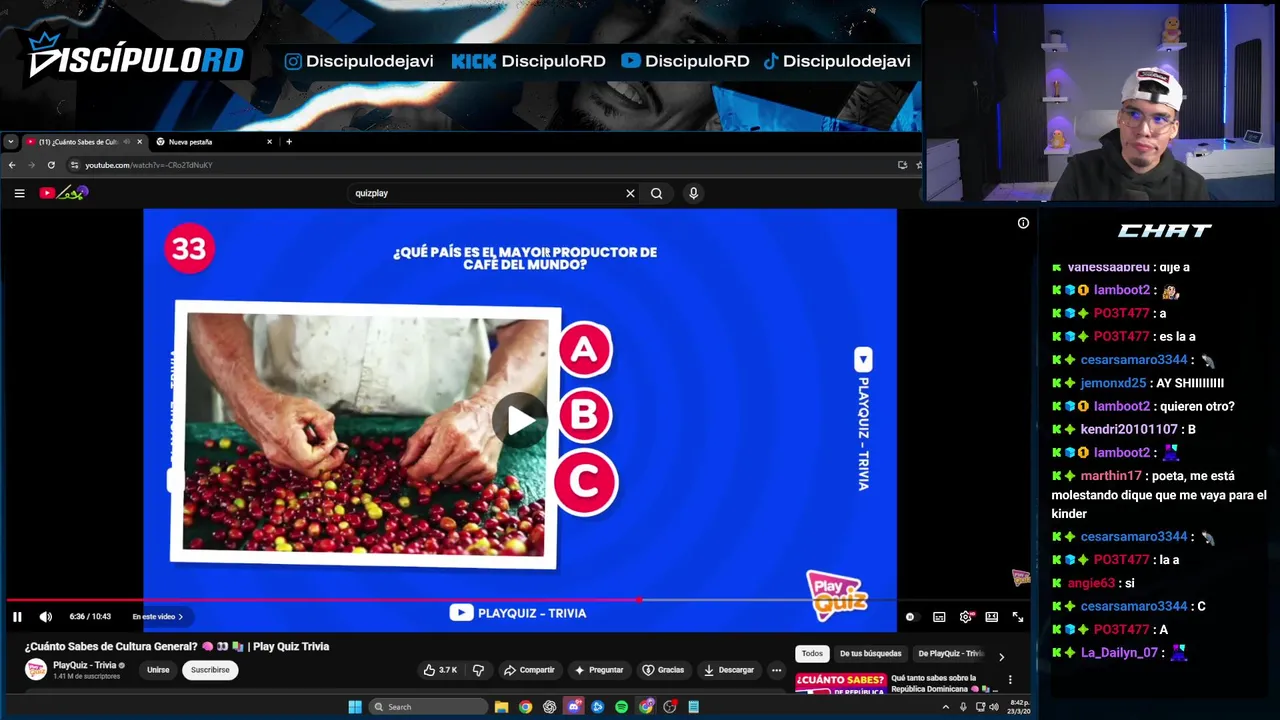1280x720 pixels.
Task: Open Spotify from taskbar
Action: [622, 707]
